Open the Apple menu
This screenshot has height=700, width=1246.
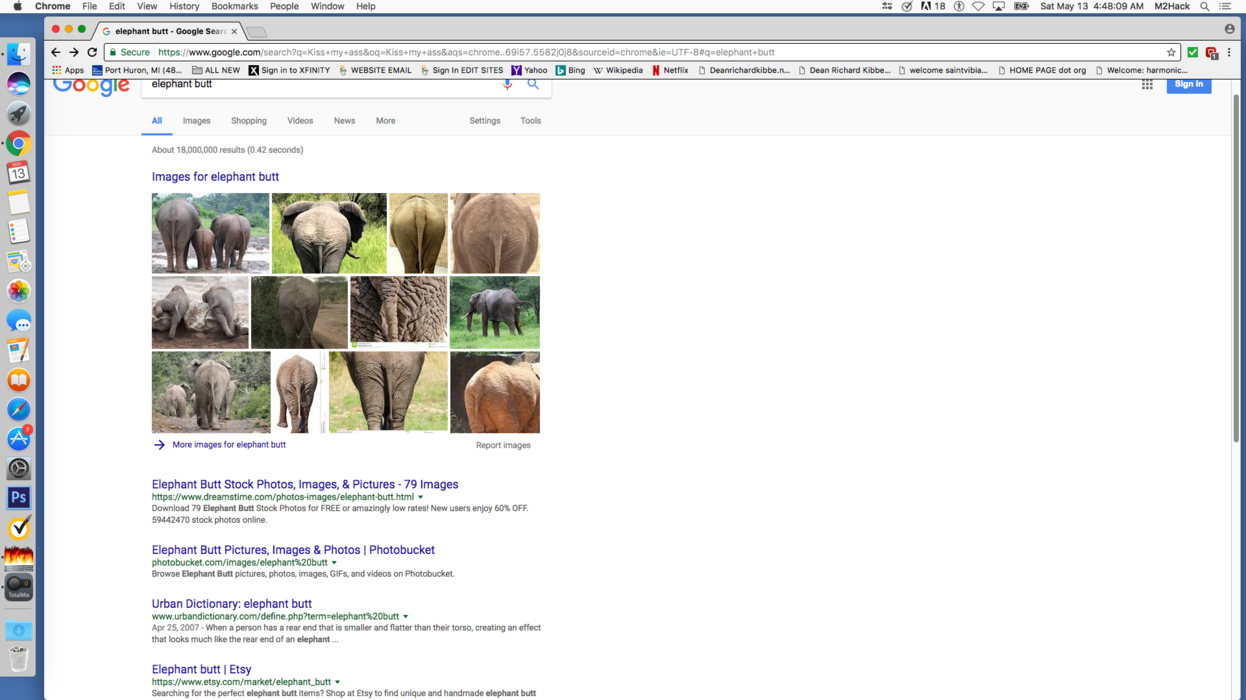(x=17, y=6)
